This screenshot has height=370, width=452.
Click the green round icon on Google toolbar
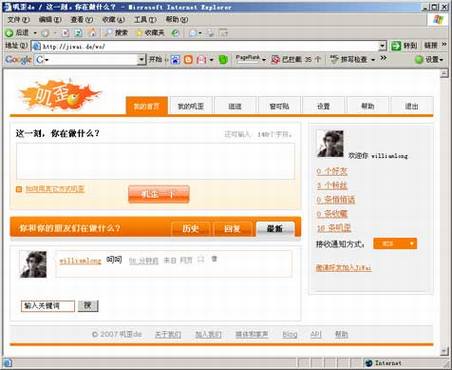pos(223,60)
